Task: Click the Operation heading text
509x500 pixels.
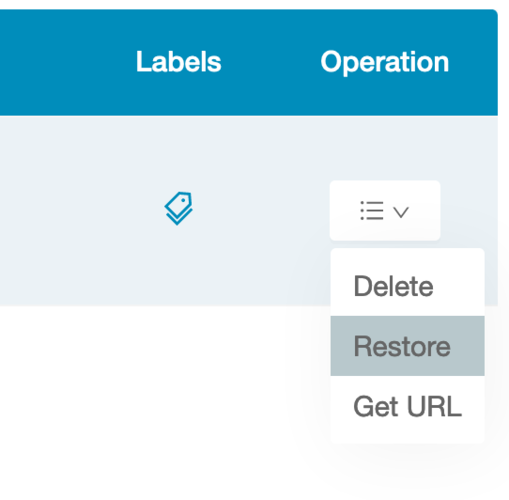Action: coord(385,62)
